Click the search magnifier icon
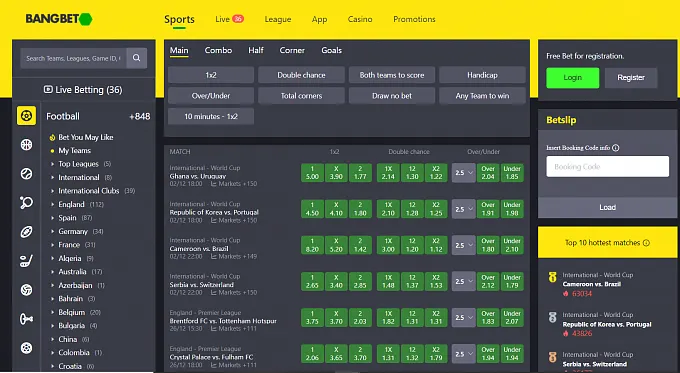 coord(137,58)
